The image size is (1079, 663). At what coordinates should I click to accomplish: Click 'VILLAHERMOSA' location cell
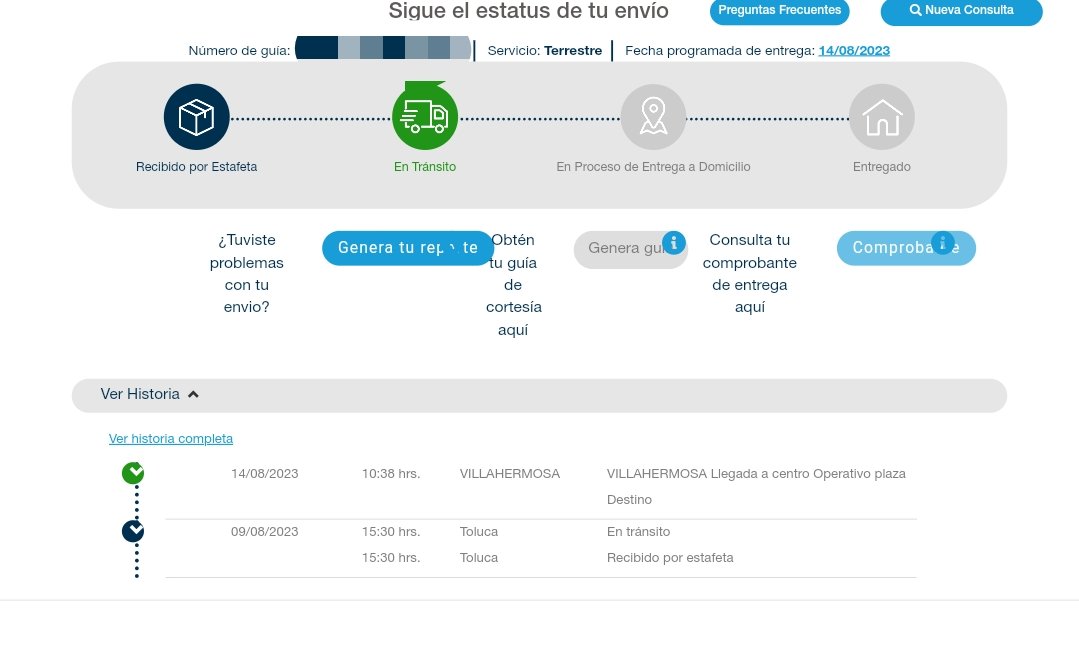pyautogui.click(x=510, y=474)
